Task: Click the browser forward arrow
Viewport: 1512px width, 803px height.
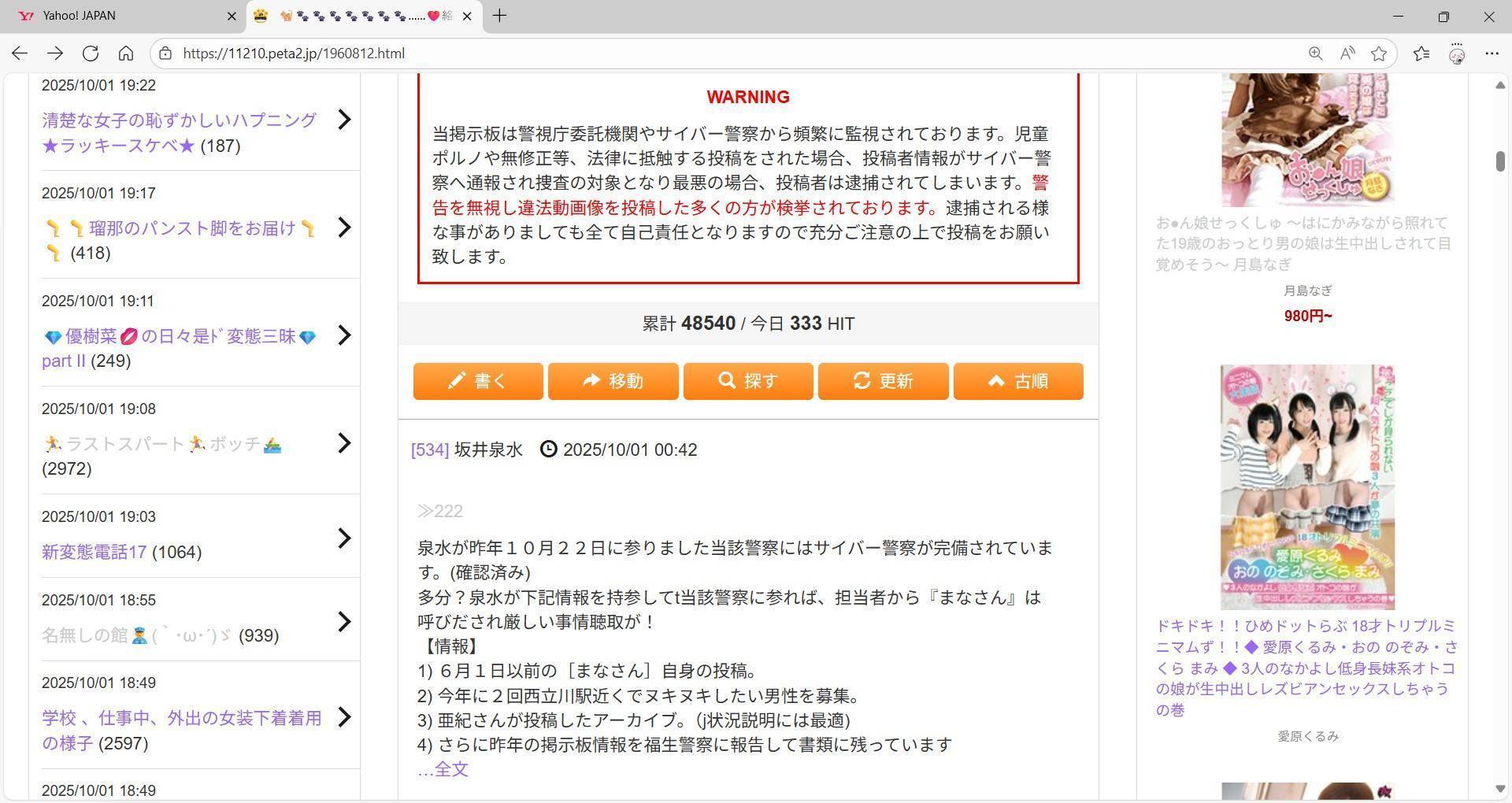Action: click(55, 54)
